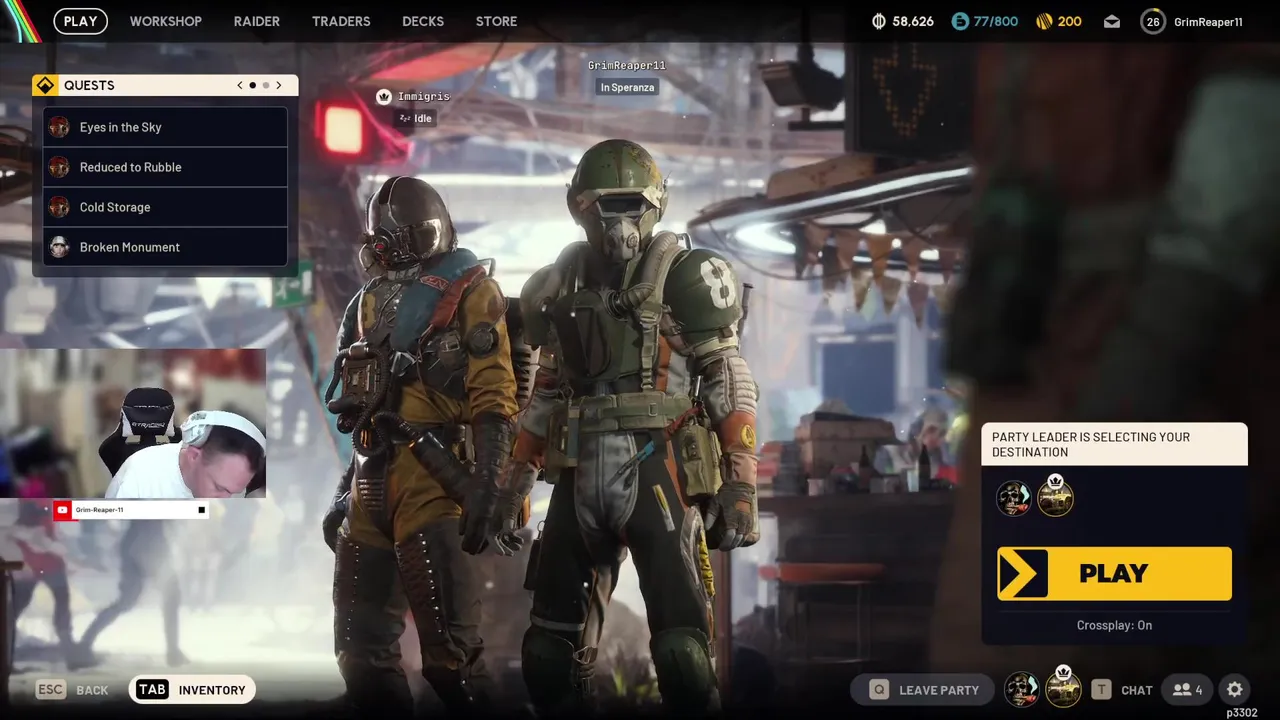This screenshot has height=720, width=1280.
Task: Click the In Speranza status label
Action: tap(627, 87)
